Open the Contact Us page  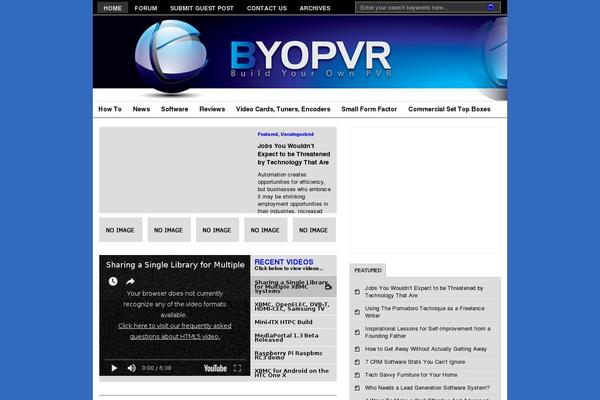point(267,8)
